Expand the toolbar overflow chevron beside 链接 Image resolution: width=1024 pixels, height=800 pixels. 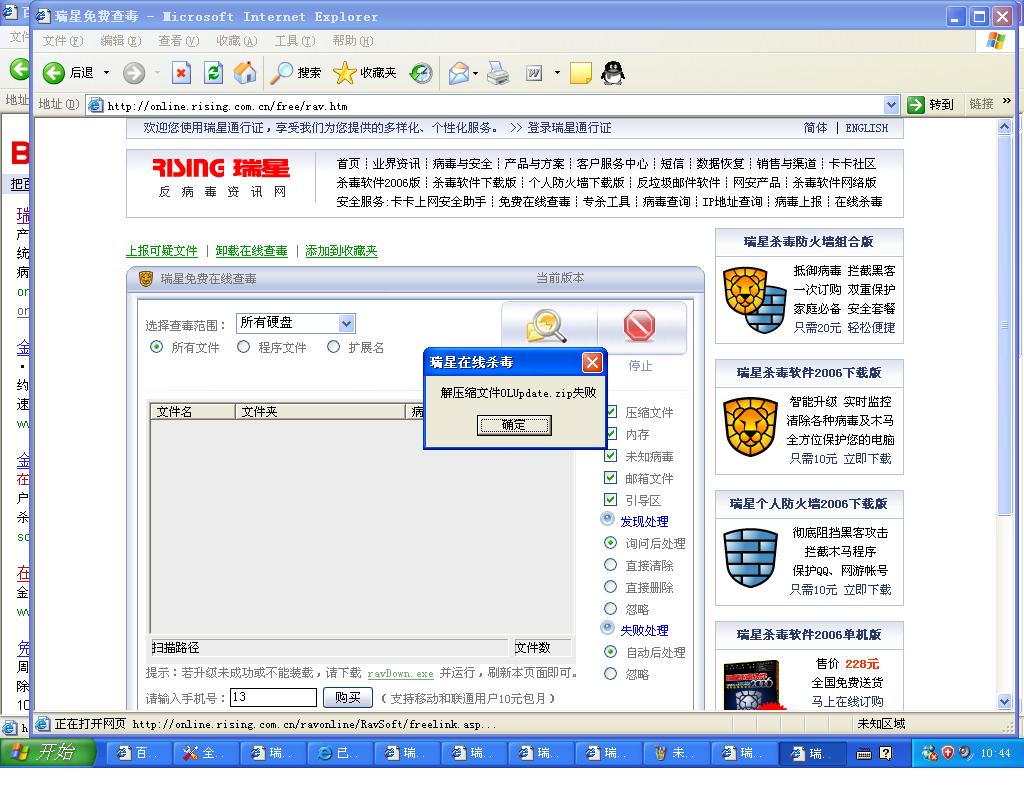[x=1006, y=101]
